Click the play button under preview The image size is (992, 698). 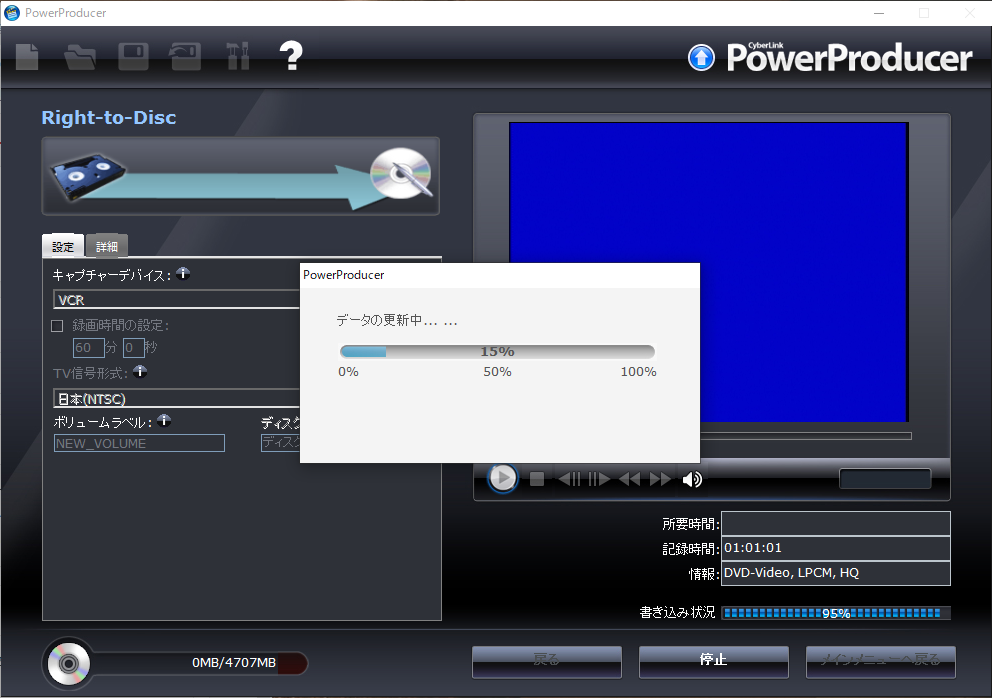503,478
